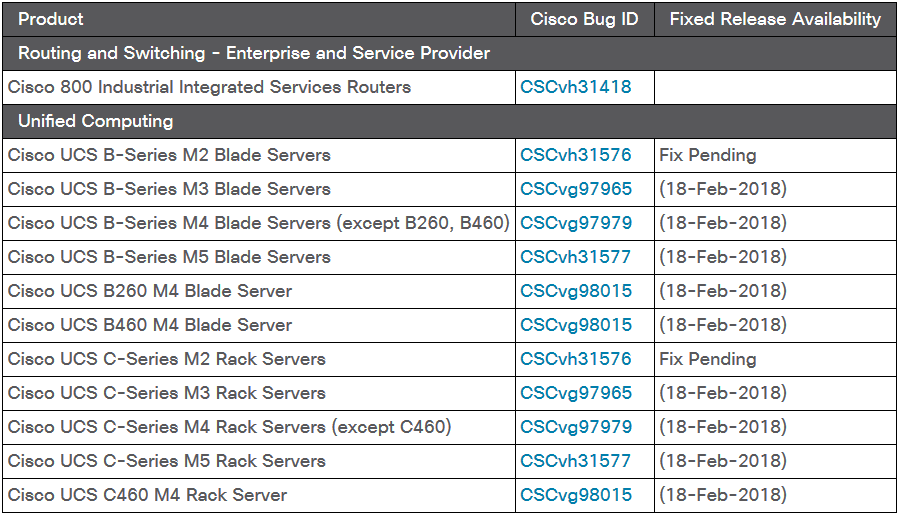Open CSCvg98015 link for UCS B460 M4
The width and height of the screenshot is (900, 516).
[x=576, y=325]
